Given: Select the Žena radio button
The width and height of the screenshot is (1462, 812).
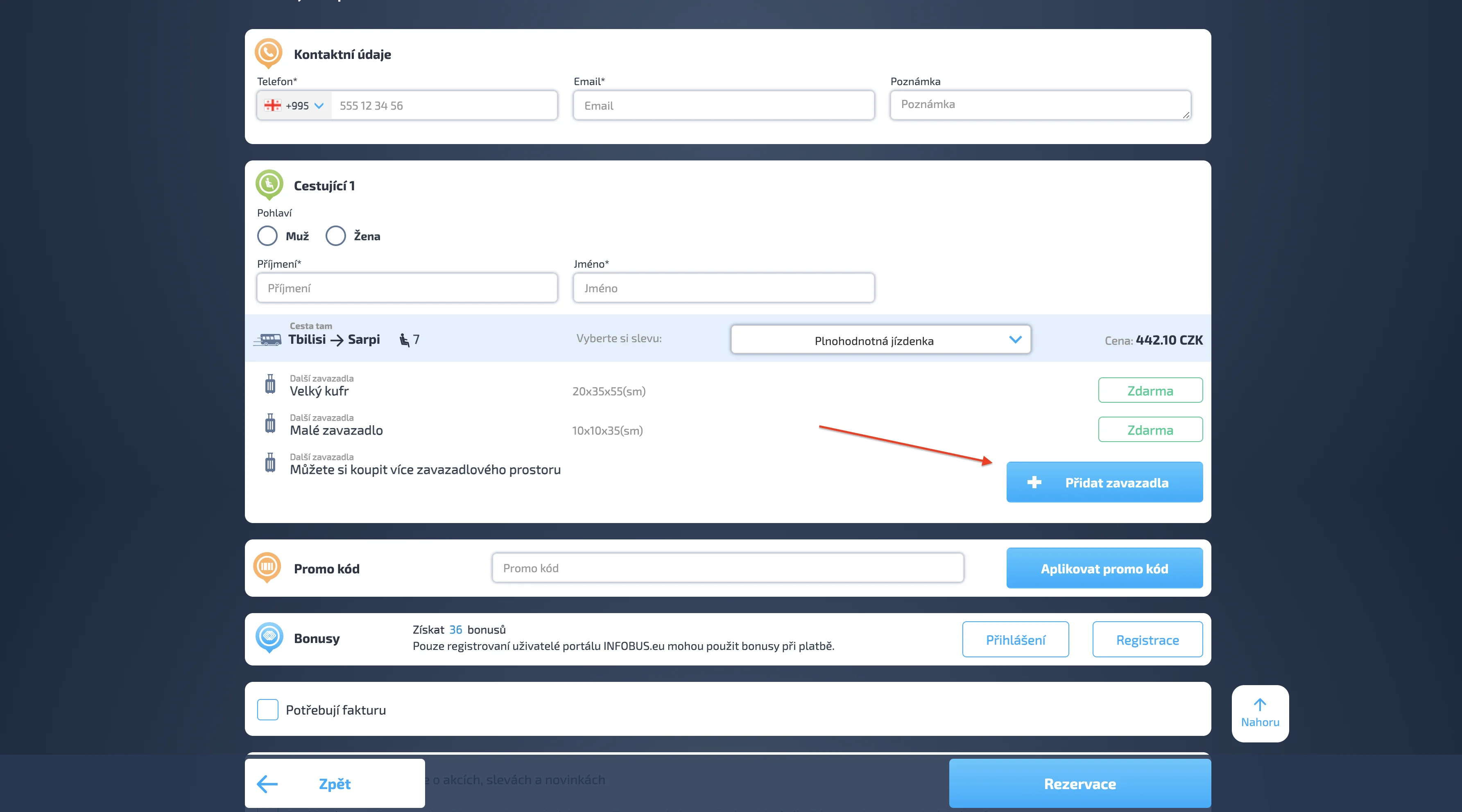Looking at the screenshot, I should pos(335,236).
